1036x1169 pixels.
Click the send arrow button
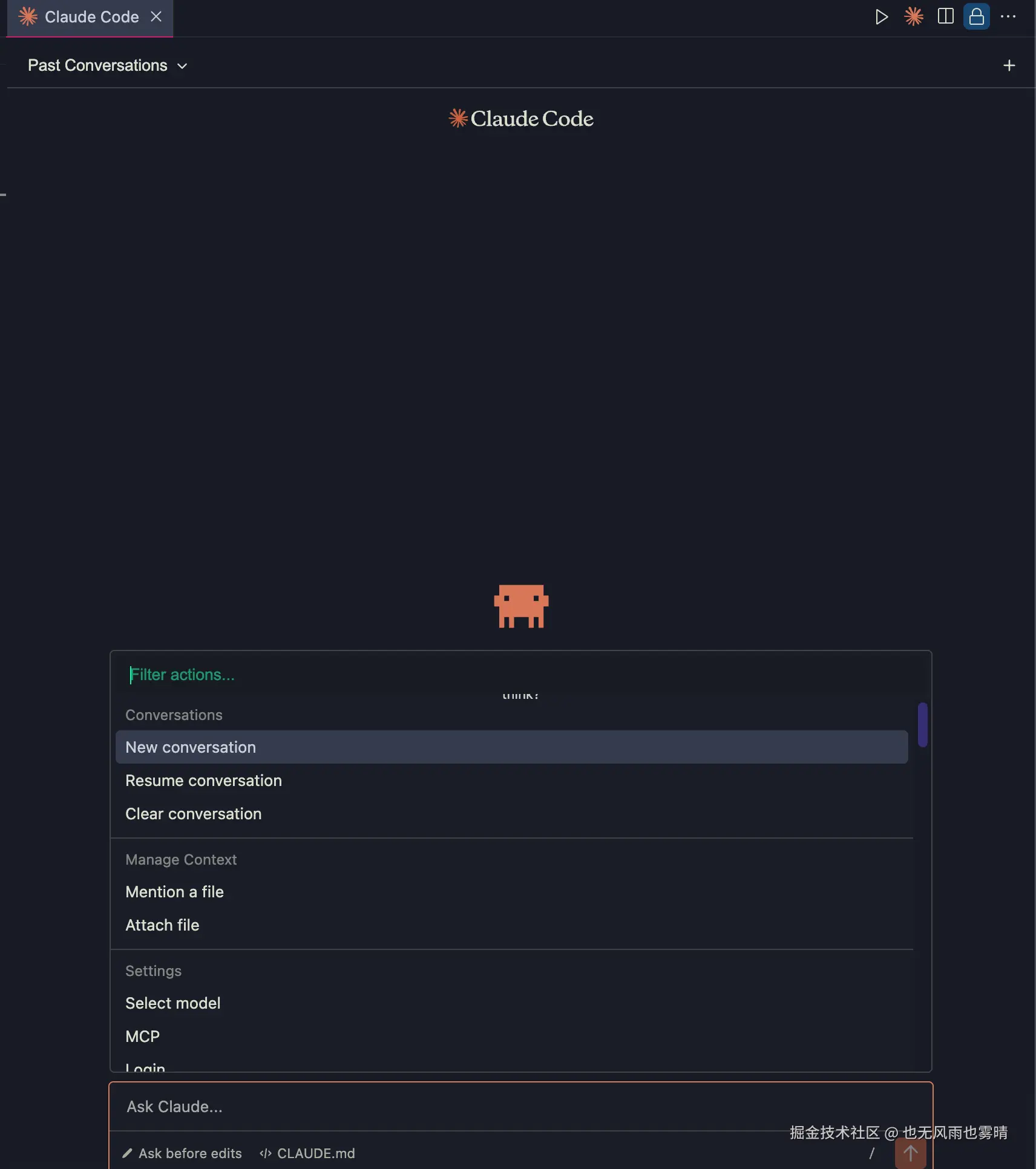[910, 1153]
